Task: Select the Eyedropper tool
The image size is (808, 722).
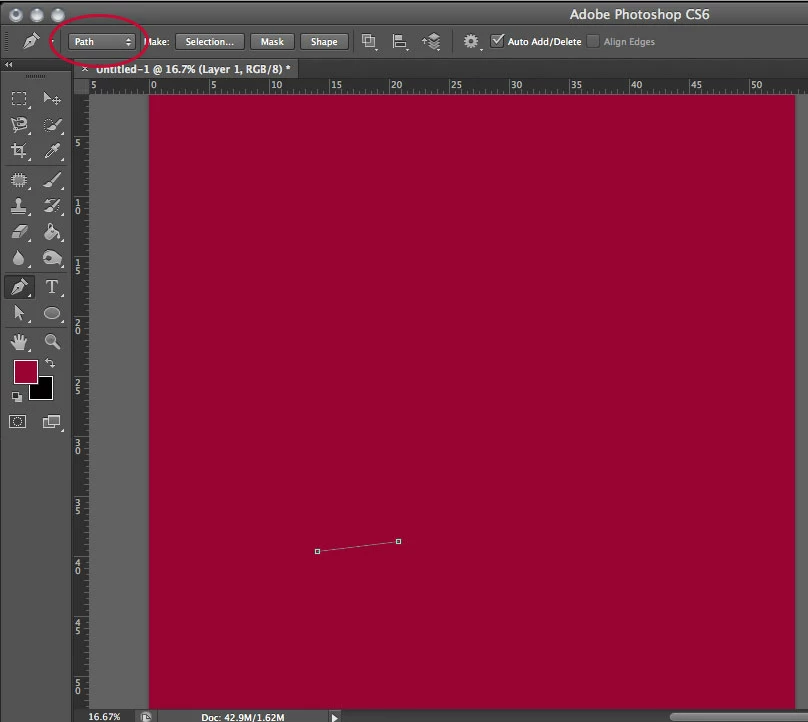Action: (52, 150)
